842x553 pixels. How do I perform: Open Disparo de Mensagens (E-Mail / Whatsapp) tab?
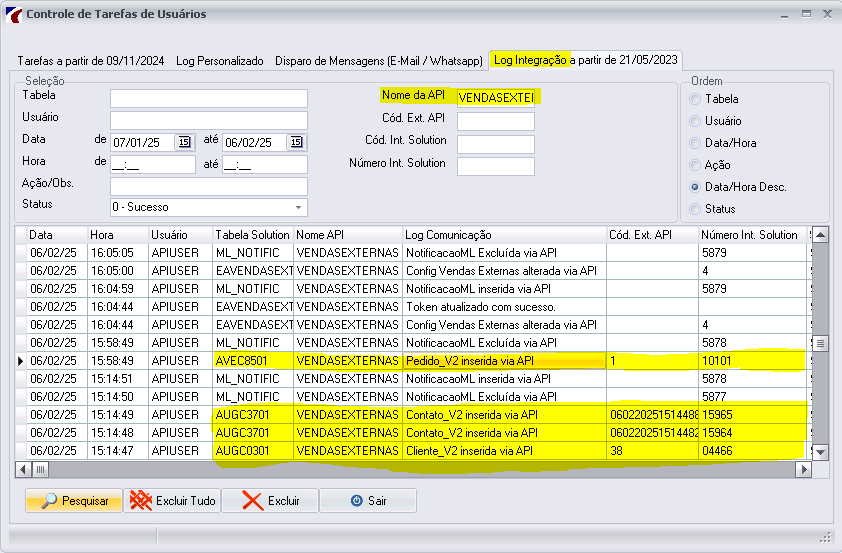379,61
